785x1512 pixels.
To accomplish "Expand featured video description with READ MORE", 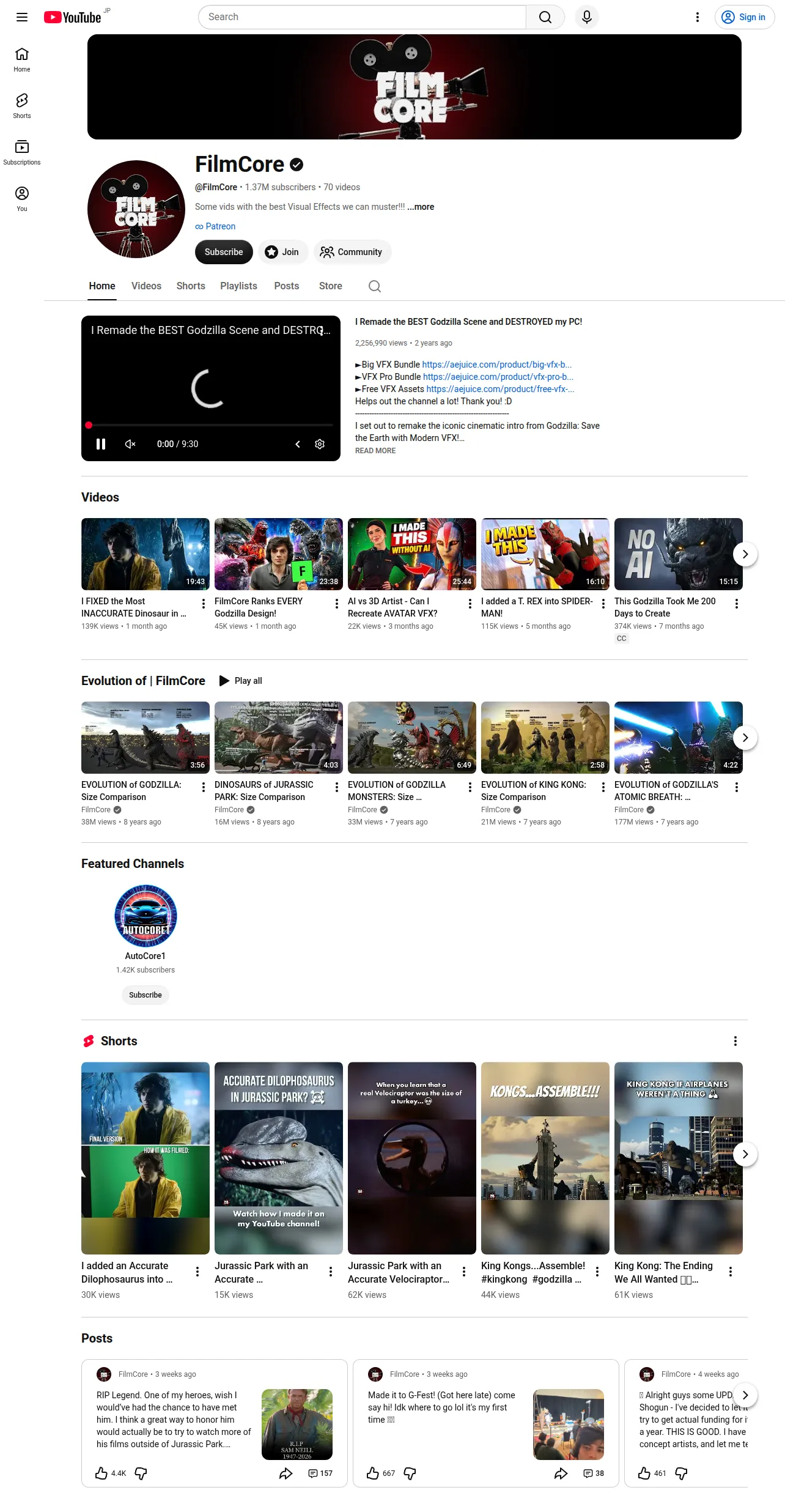I will (375, 451).
